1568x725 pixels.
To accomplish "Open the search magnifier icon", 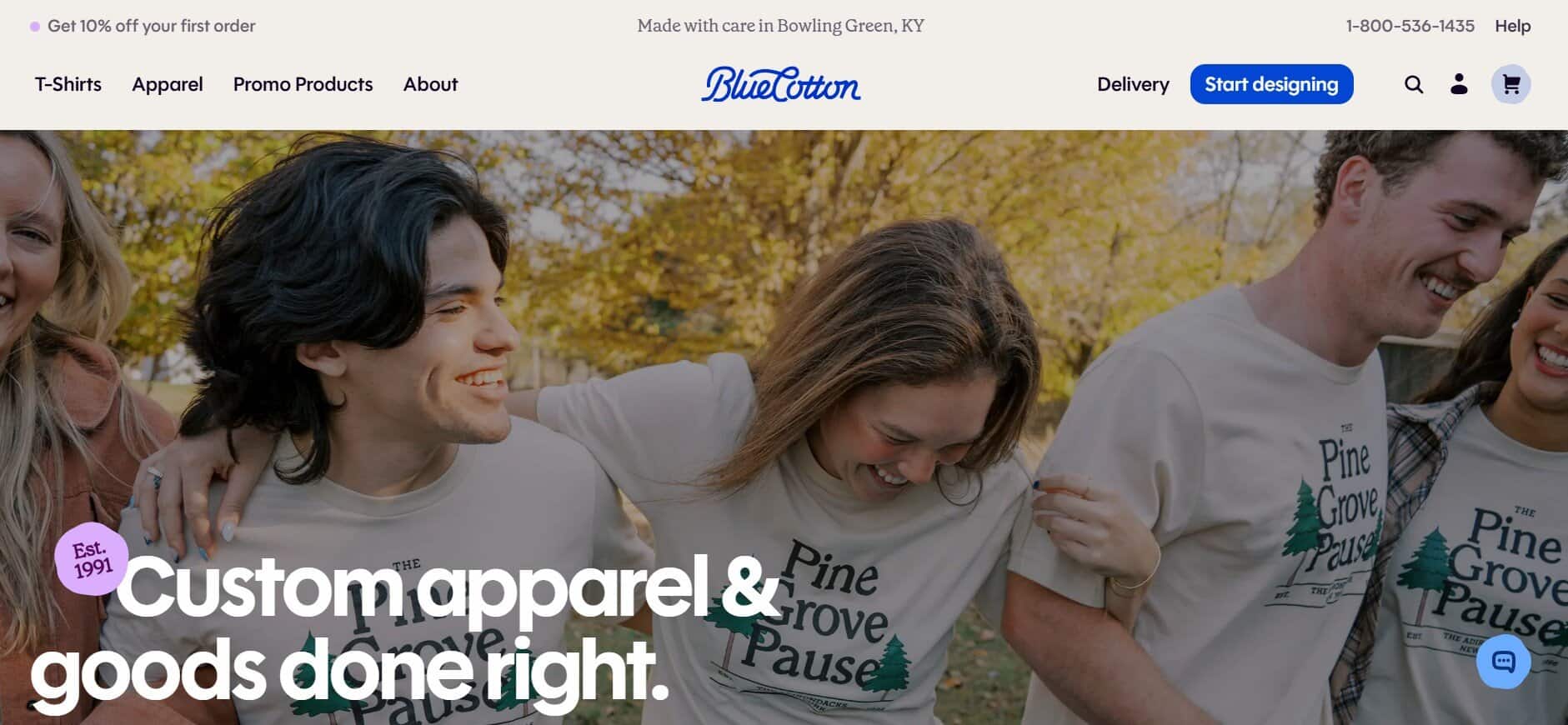I will click(1413, 84).
